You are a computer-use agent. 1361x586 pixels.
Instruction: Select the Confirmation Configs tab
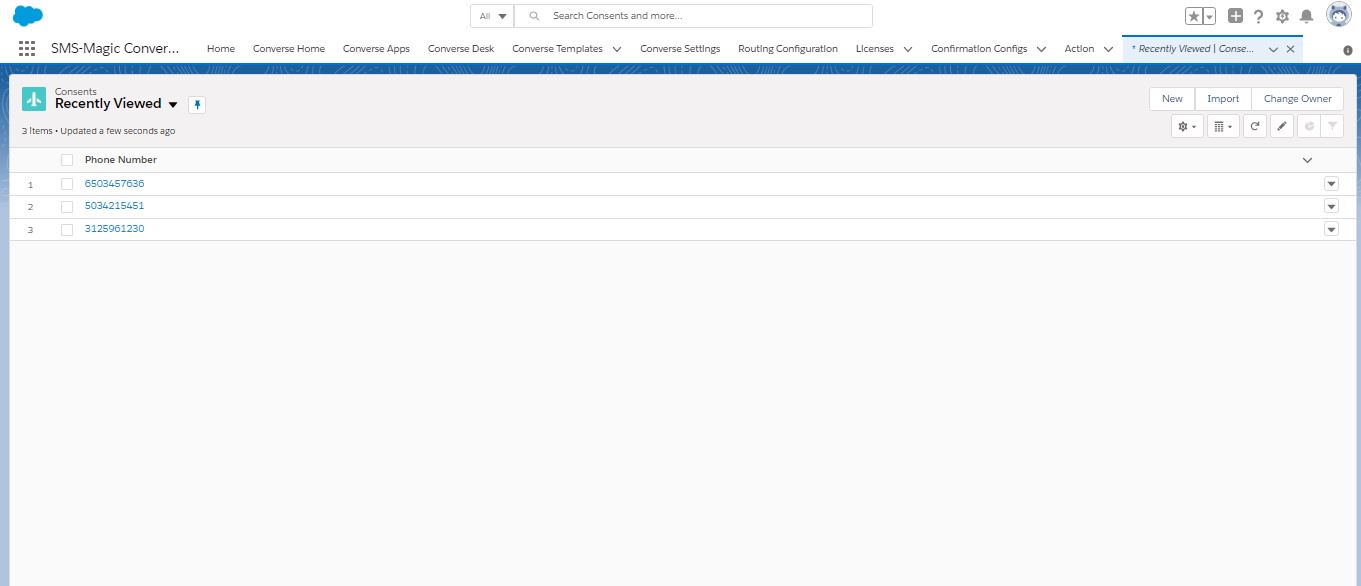pos(979,49)
